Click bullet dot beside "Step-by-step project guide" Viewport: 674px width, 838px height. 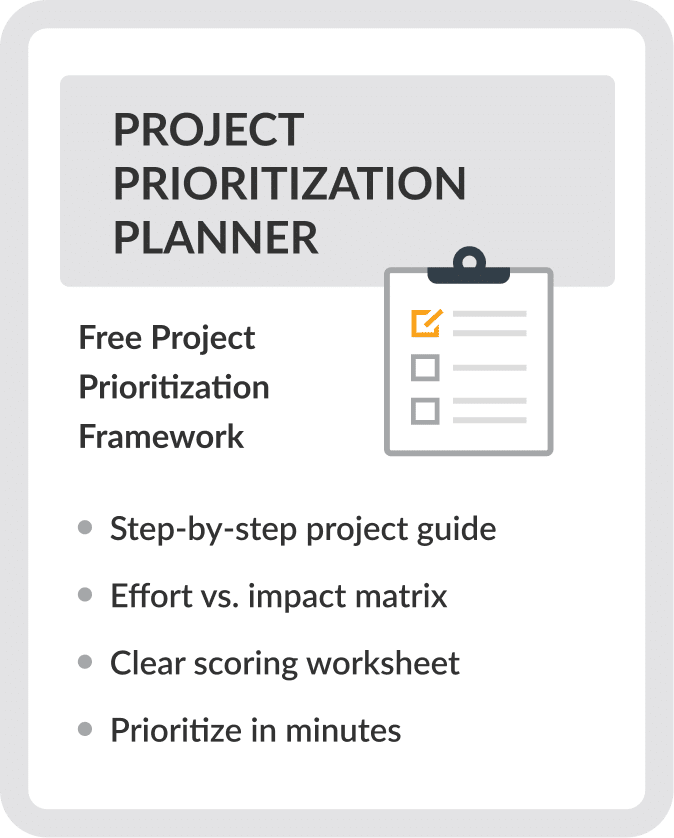coord(86,527)
